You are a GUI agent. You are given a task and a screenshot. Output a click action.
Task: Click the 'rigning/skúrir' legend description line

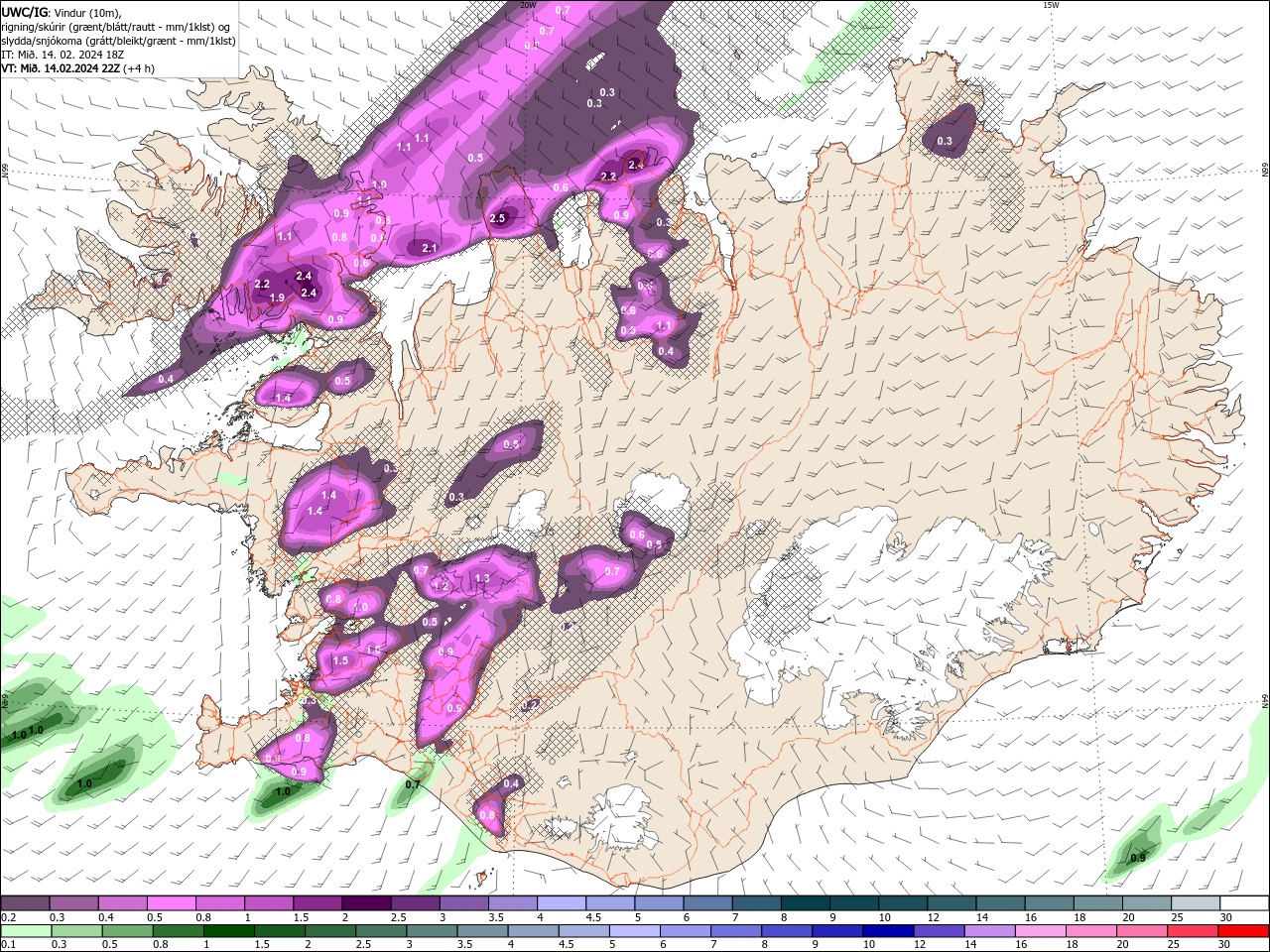tap(117, 26)
